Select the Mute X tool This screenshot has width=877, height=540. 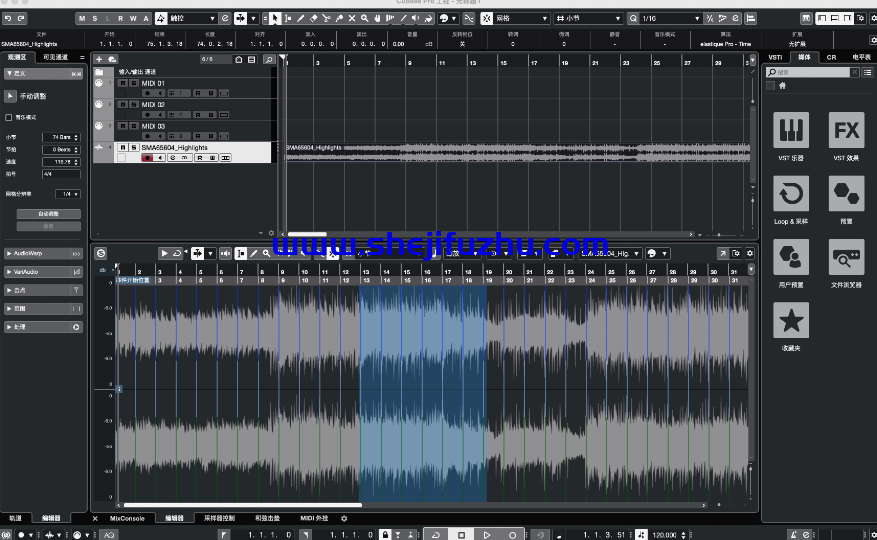(x=352, y=18)
